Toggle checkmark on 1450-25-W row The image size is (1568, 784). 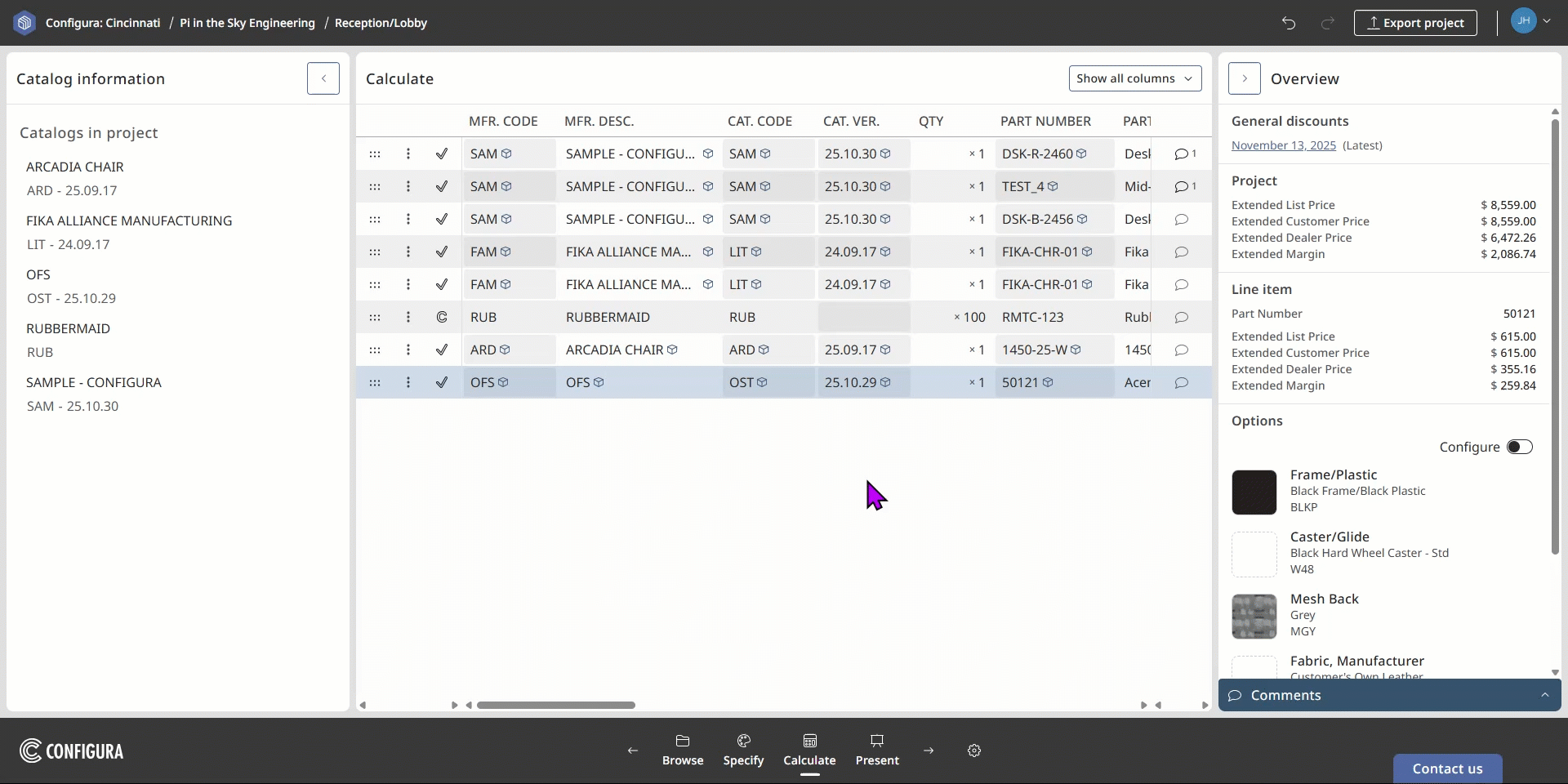pos(442,350)
